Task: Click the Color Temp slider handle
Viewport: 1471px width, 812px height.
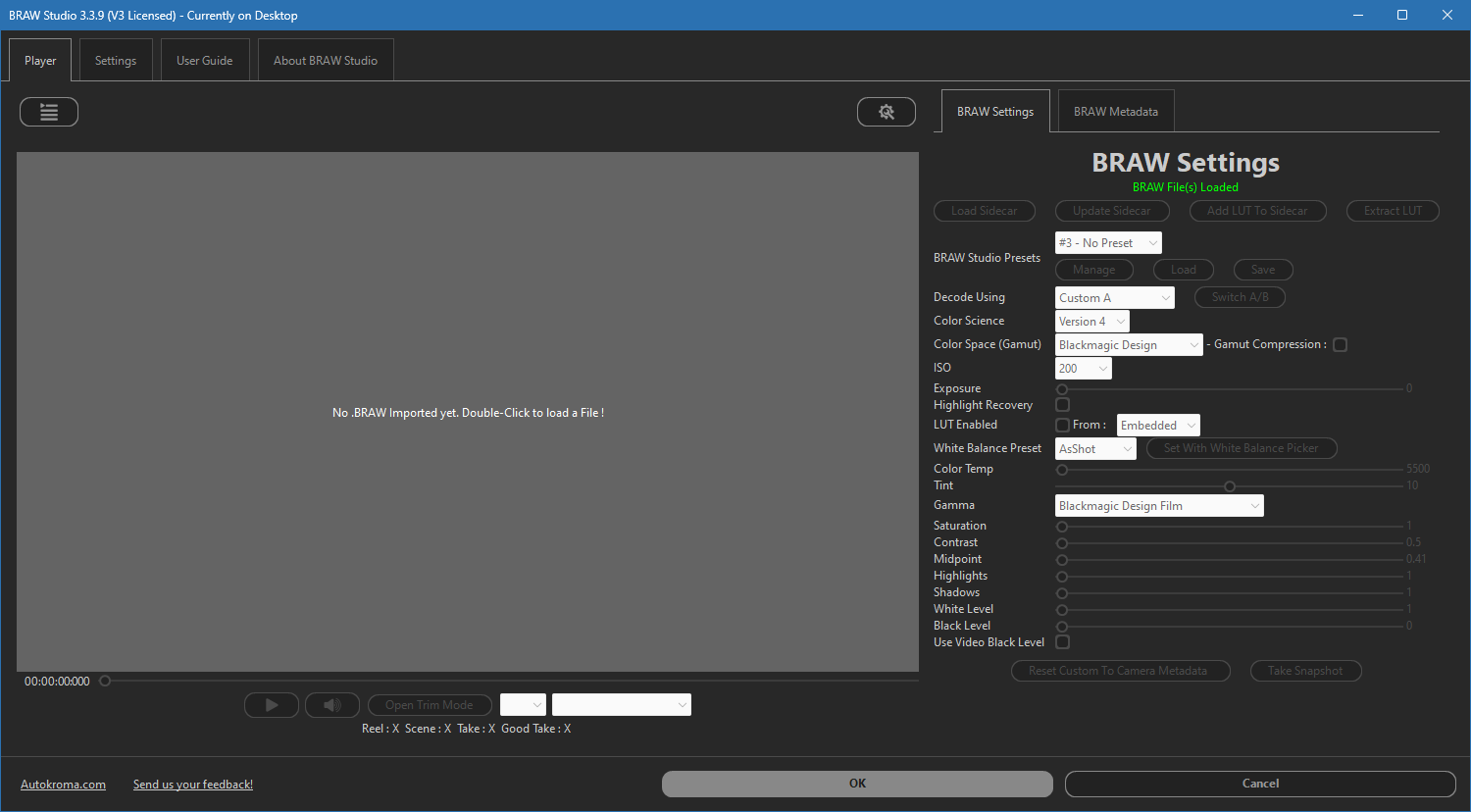Action: 1062,470
